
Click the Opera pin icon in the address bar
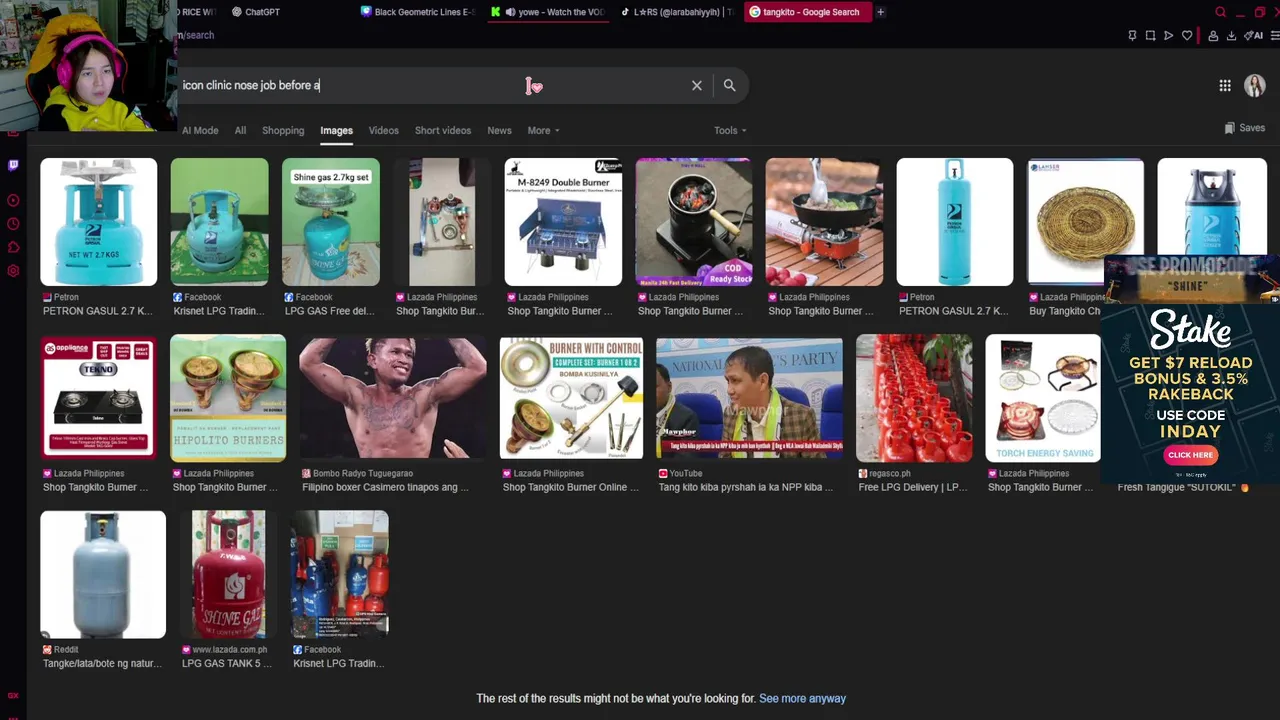point(1132,36)
